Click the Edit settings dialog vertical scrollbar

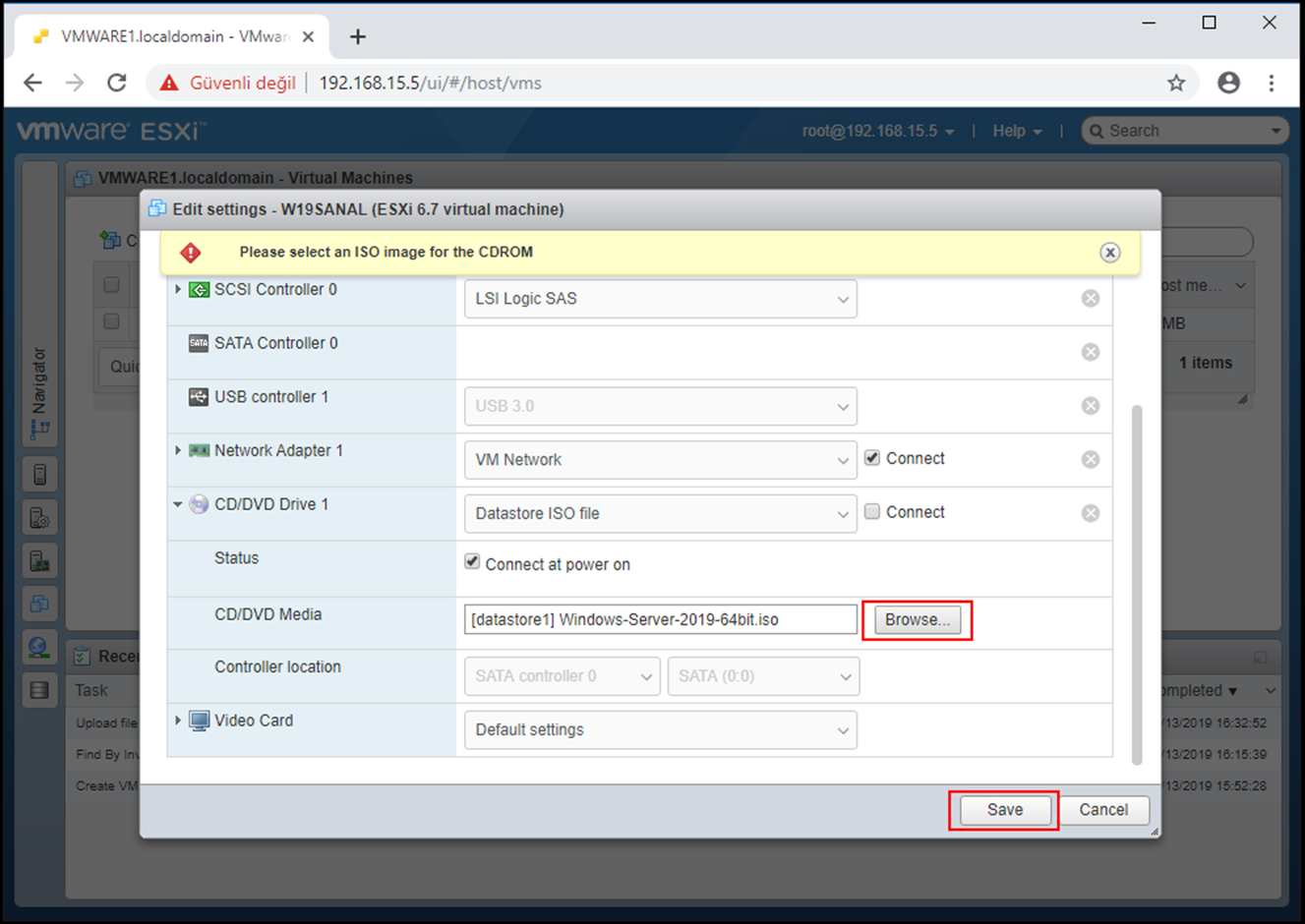pos(1137,584)
